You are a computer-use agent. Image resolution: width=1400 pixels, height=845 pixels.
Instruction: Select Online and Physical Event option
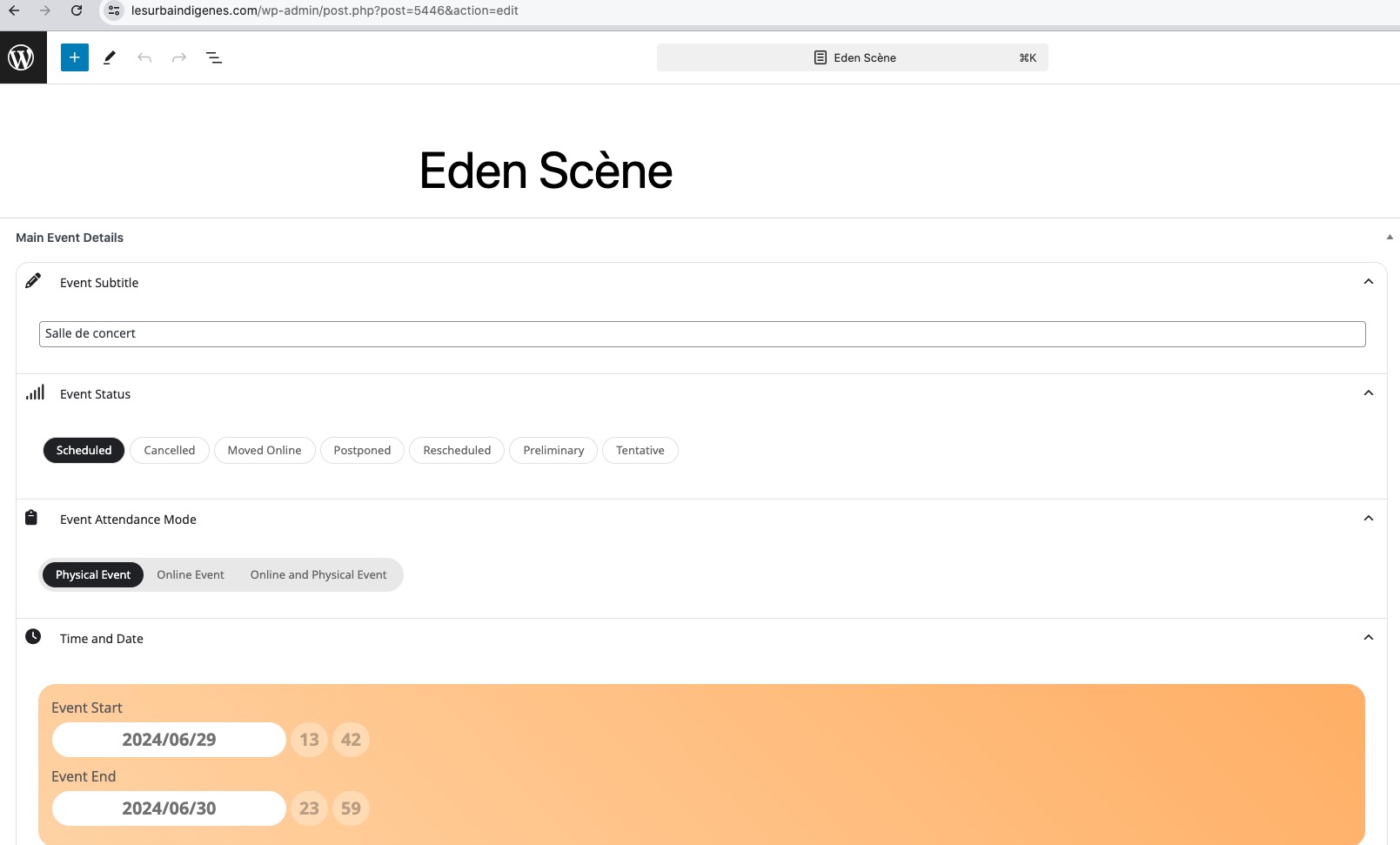[318, 575]
